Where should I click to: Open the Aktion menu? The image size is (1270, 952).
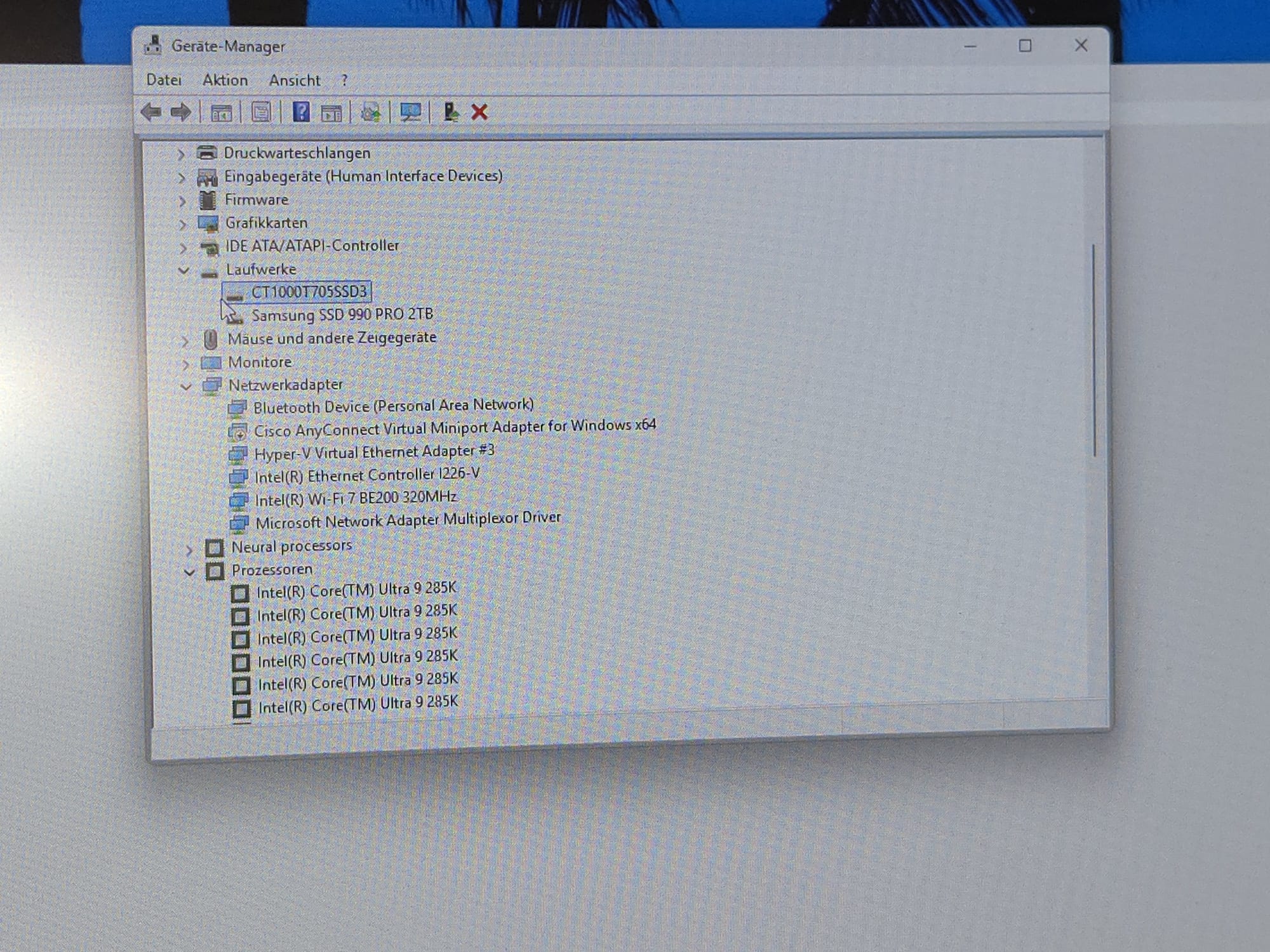tap(225, 80)
